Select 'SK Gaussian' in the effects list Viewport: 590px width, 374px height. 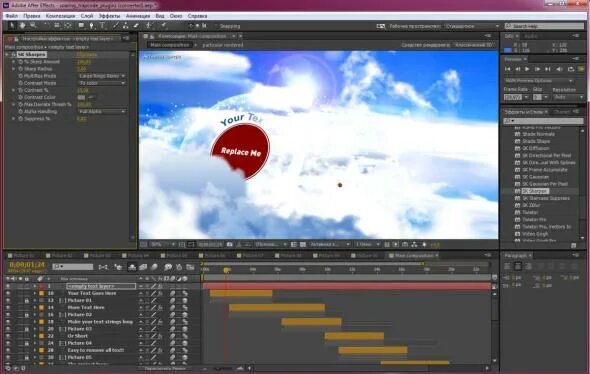(x=535, y=177)
